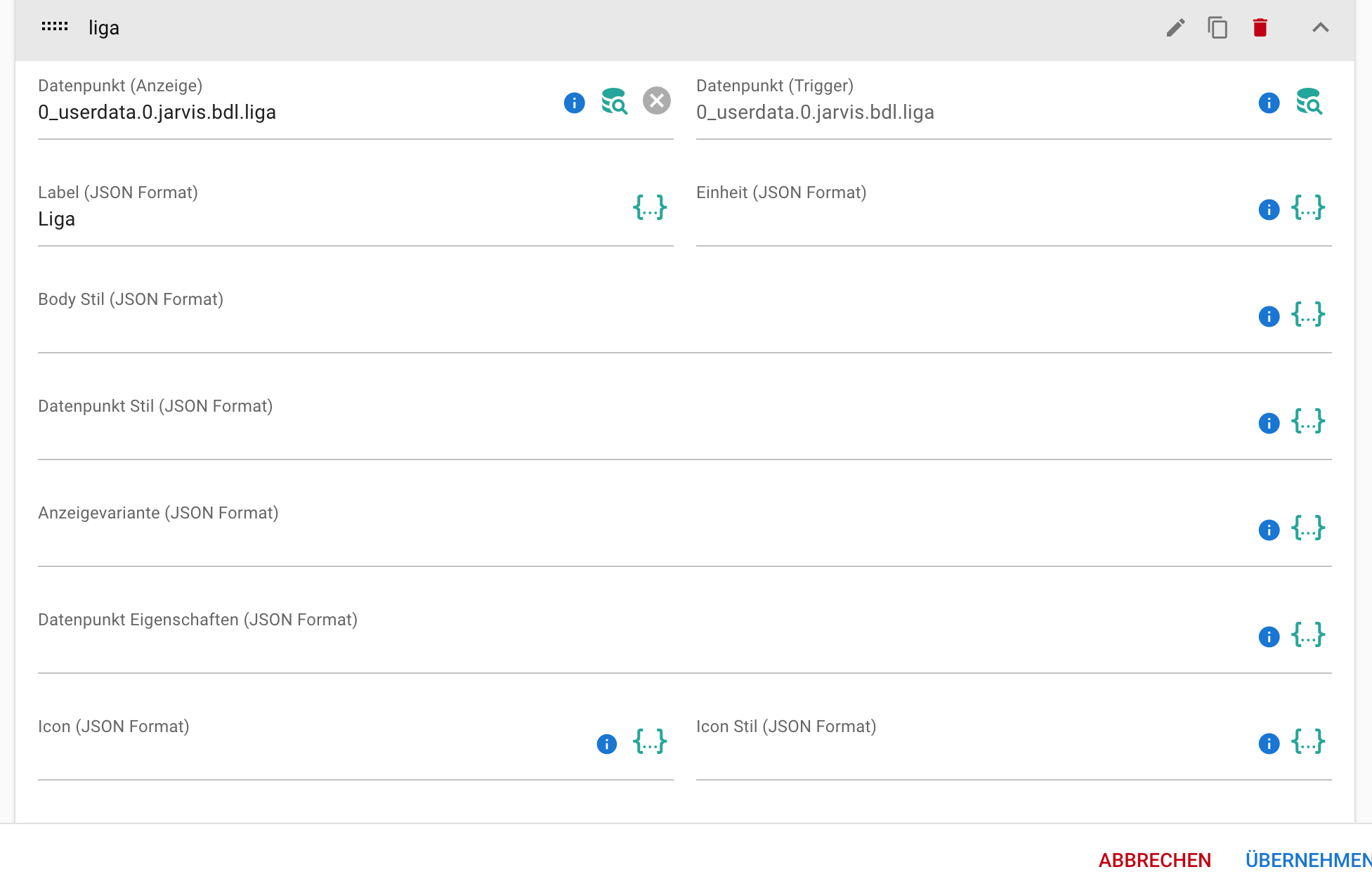Show info for Anzeigevariante field

coord(1269,530)
